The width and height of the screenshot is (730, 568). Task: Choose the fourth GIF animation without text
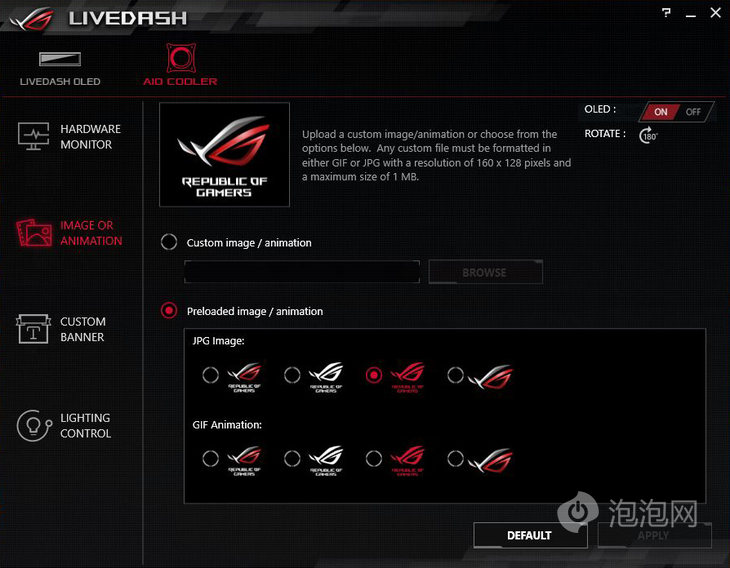455,459
